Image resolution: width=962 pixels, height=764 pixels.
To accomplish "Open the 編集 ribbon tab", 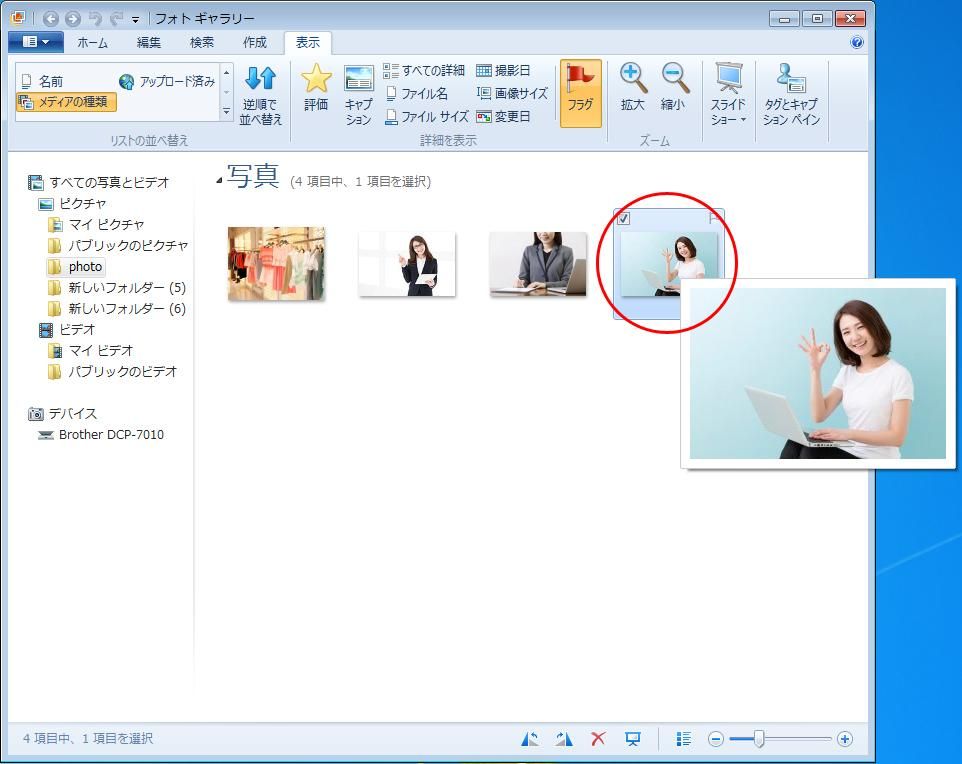I will (148, 42).
